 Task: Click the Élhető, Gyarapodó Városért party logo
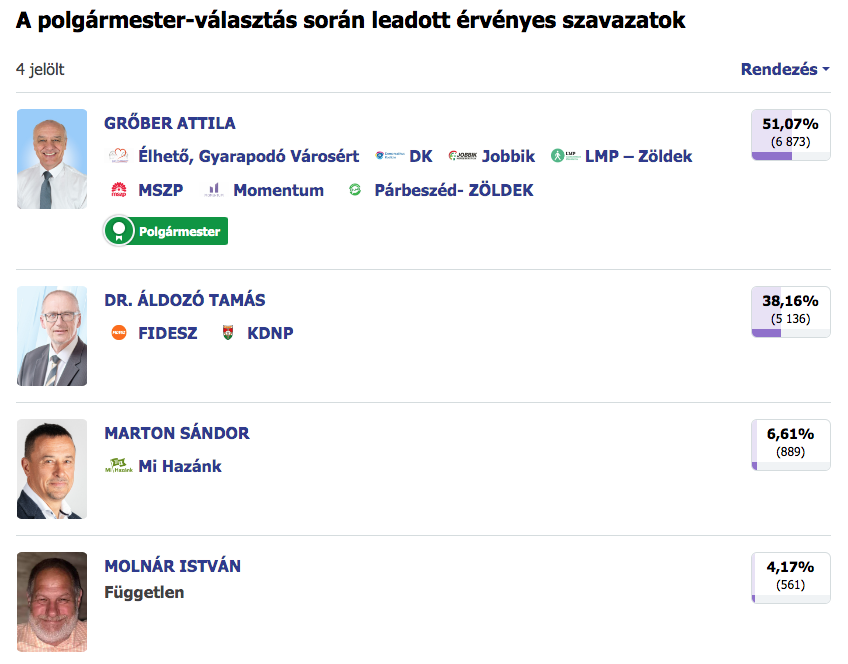click(119, 156)
